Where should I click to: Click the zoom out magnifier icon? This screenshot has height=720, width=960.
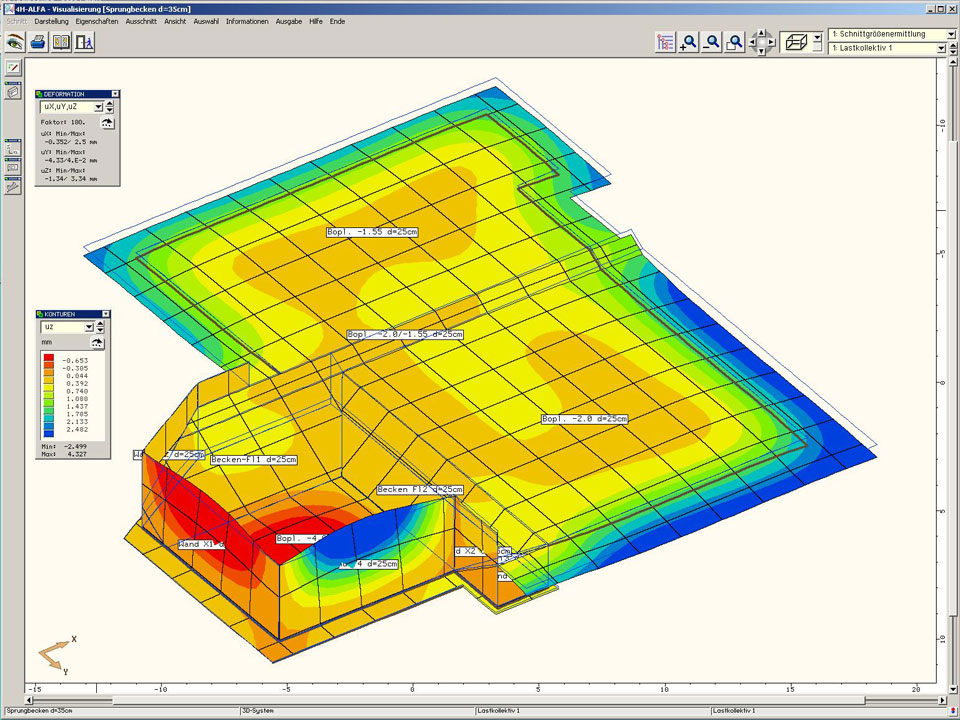pyautogui.click(x=712, y=42)
